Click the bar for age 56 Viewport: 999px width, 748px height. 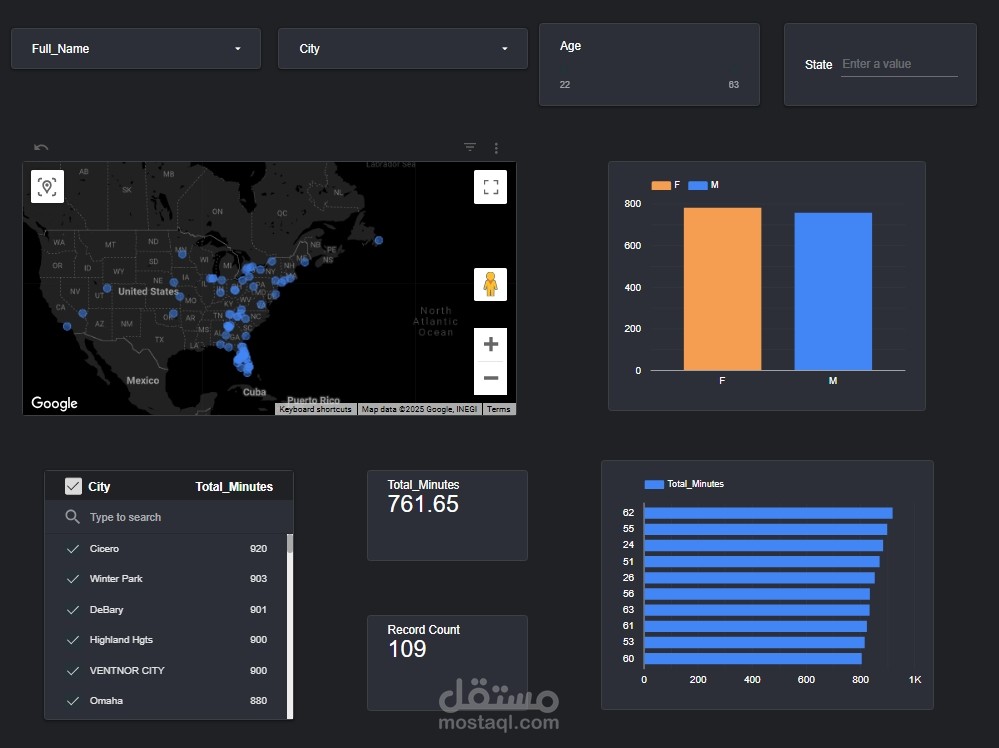757,594
